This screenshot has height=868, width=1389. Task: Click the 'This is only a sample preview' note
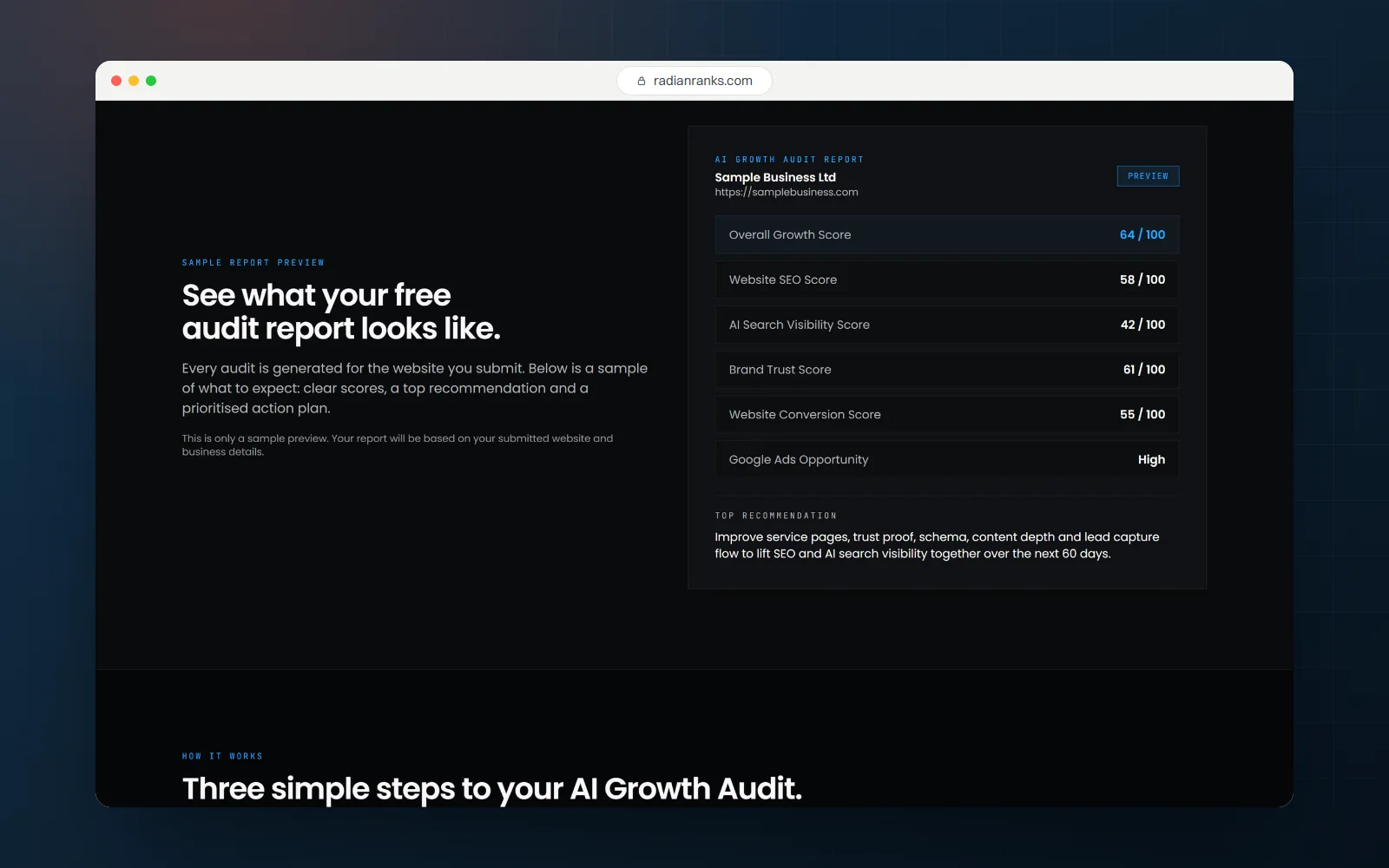tap(398, 445)
